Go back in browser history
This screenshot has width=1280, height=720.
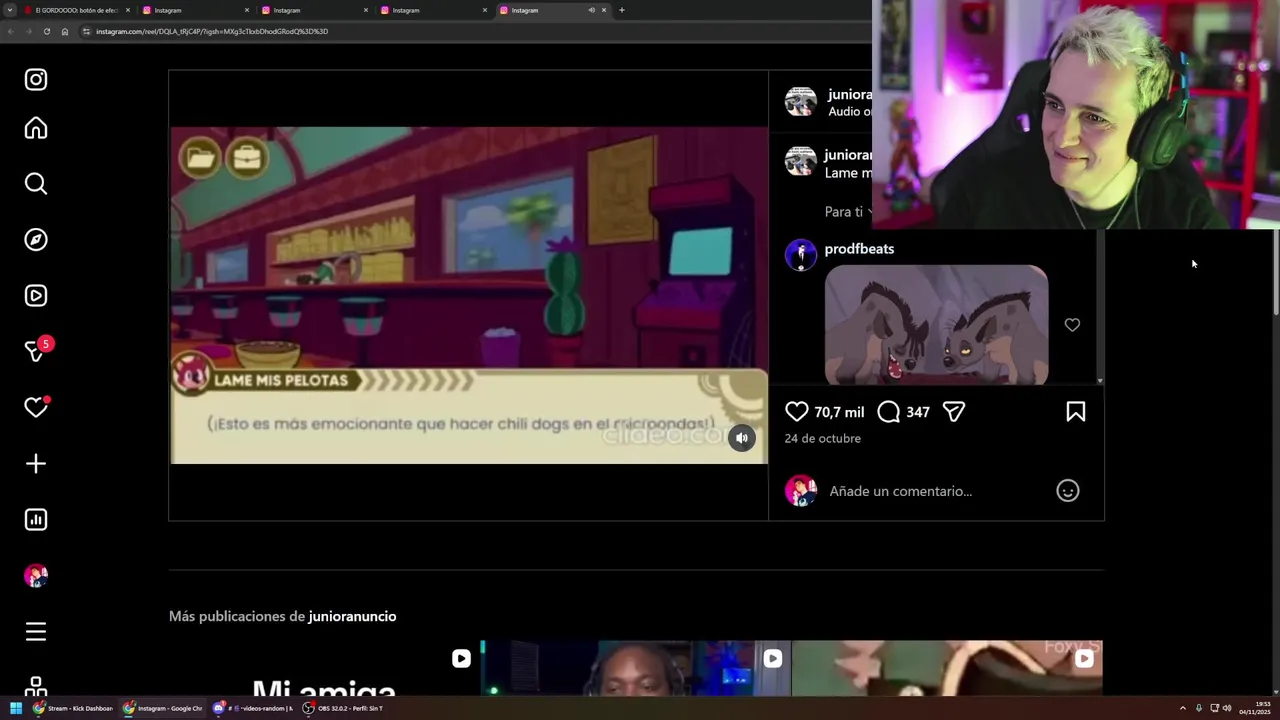pos(10,31)
